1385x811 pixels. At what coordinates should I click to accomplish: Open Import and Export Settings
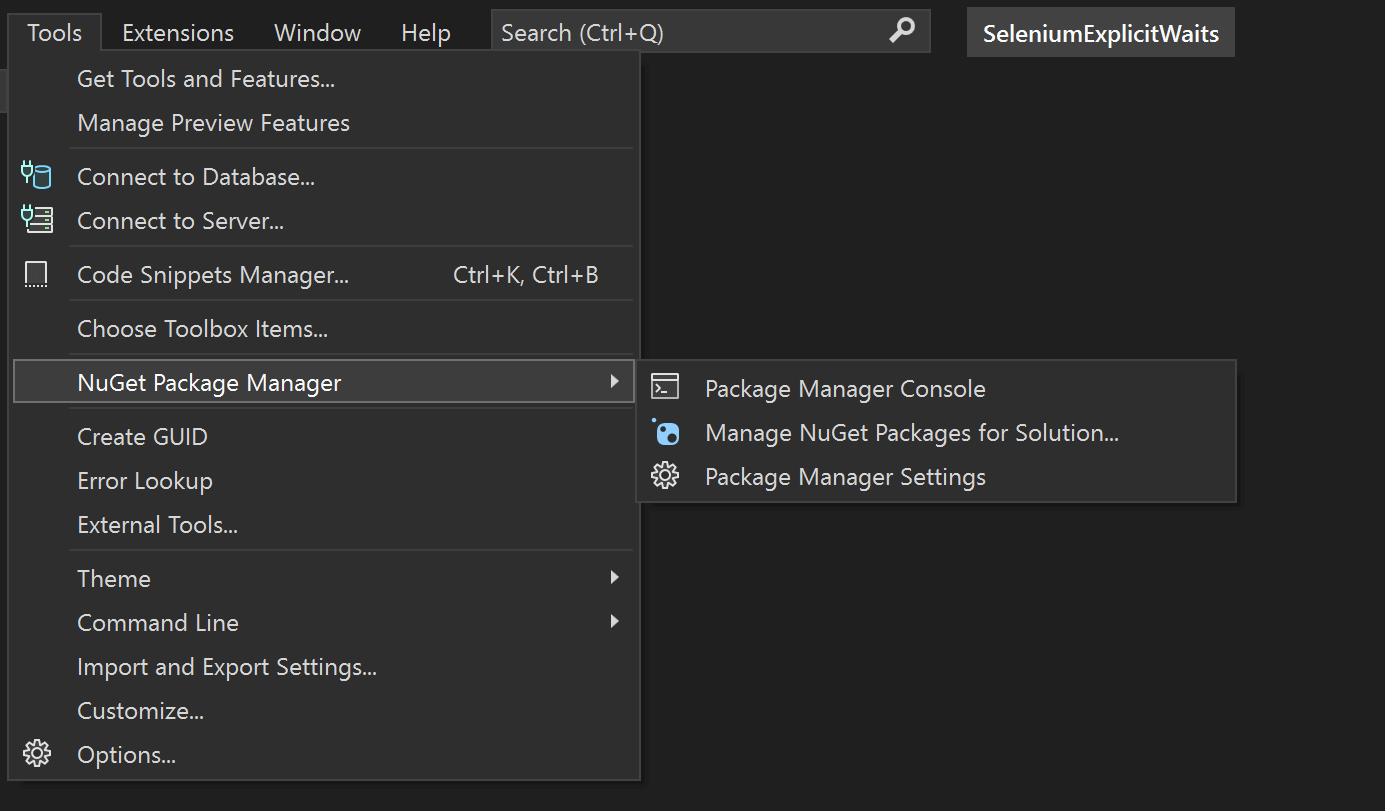coord(227,667)
